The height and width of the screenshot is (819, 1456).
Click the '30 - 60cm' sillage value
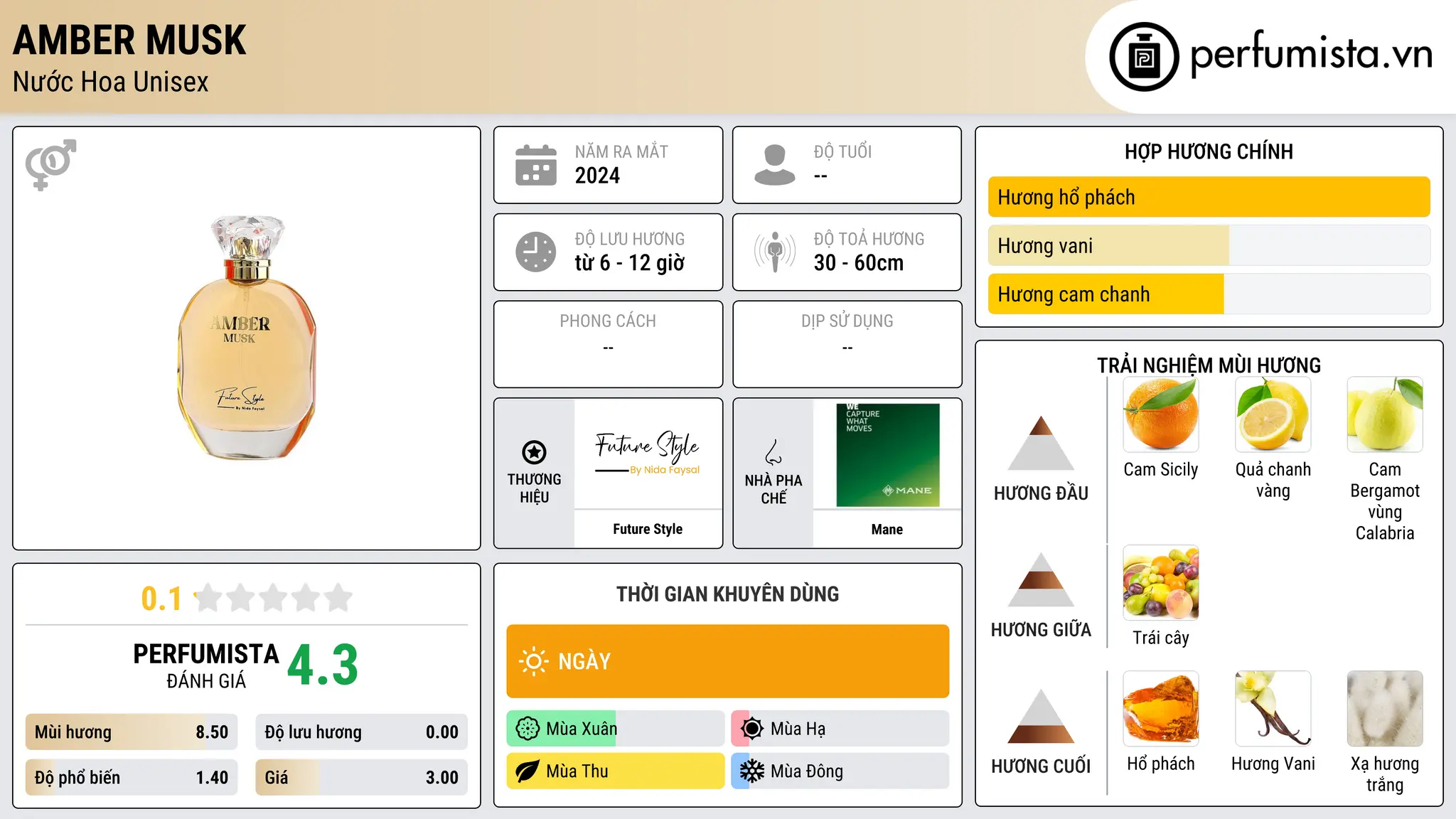[858, 262]
